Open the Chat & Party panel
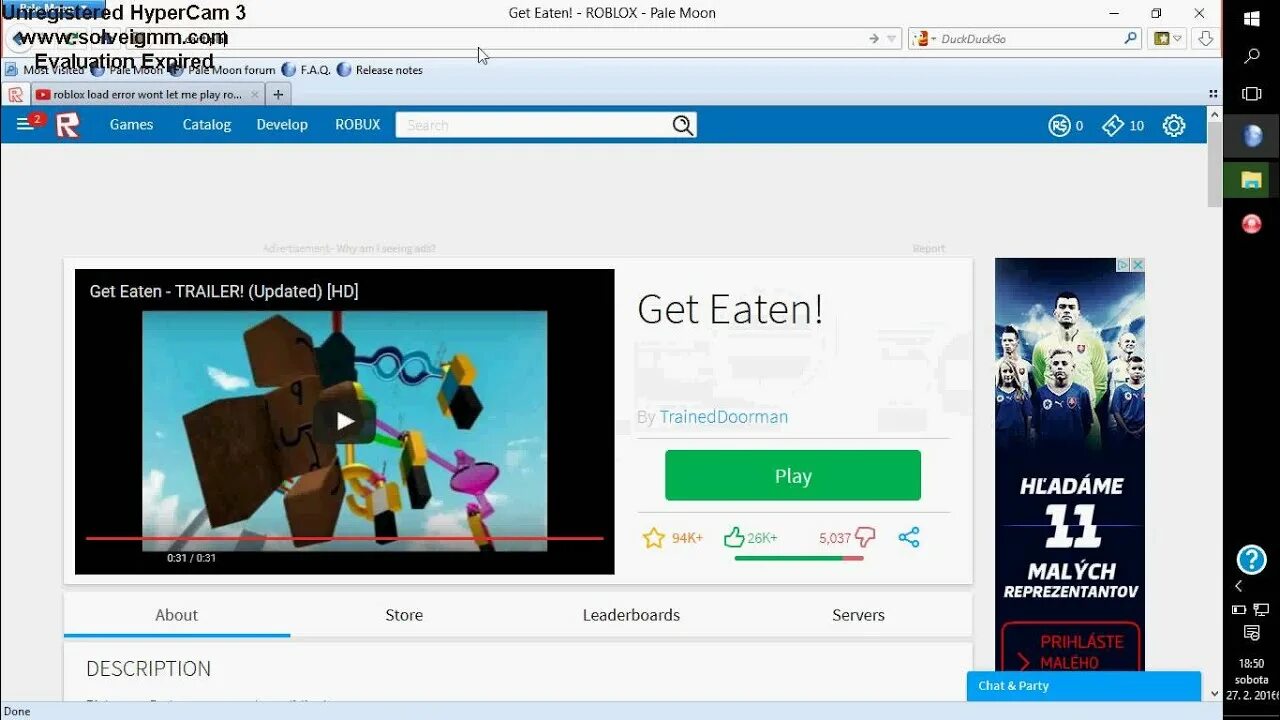This screenshot has height=720, width=1280. click(x=1083, y=686)
